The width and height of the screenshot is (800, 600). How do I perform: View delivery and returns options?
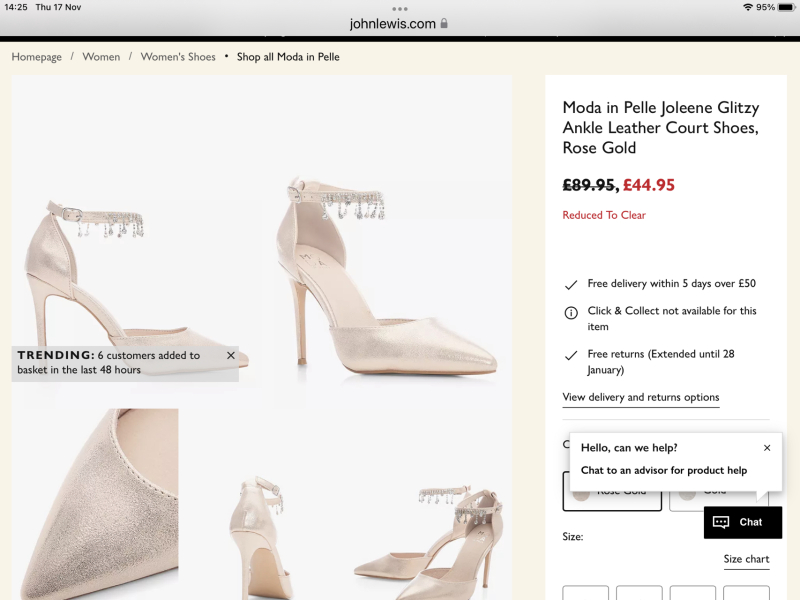click(x=640, y=397)
